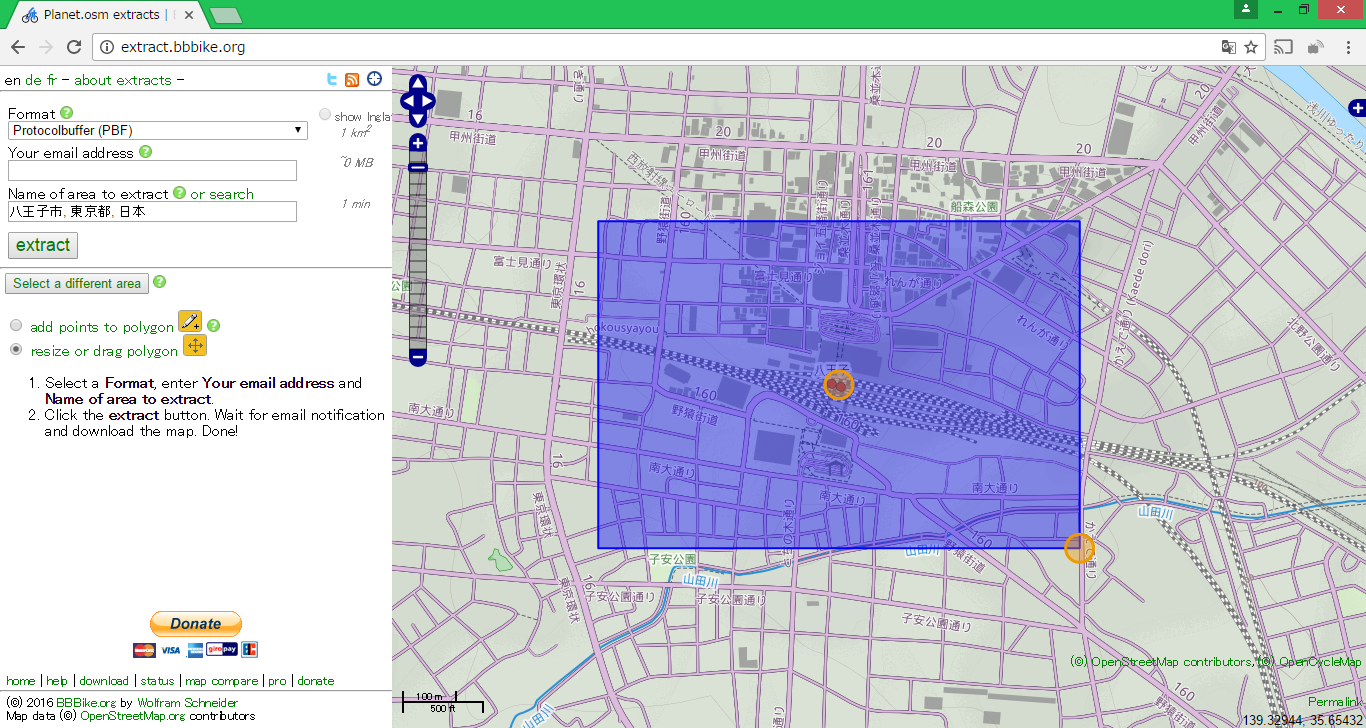Viewport: 1366px width, 728px height.
Task: Enable the show lnglat option
Action: point(324,113)
